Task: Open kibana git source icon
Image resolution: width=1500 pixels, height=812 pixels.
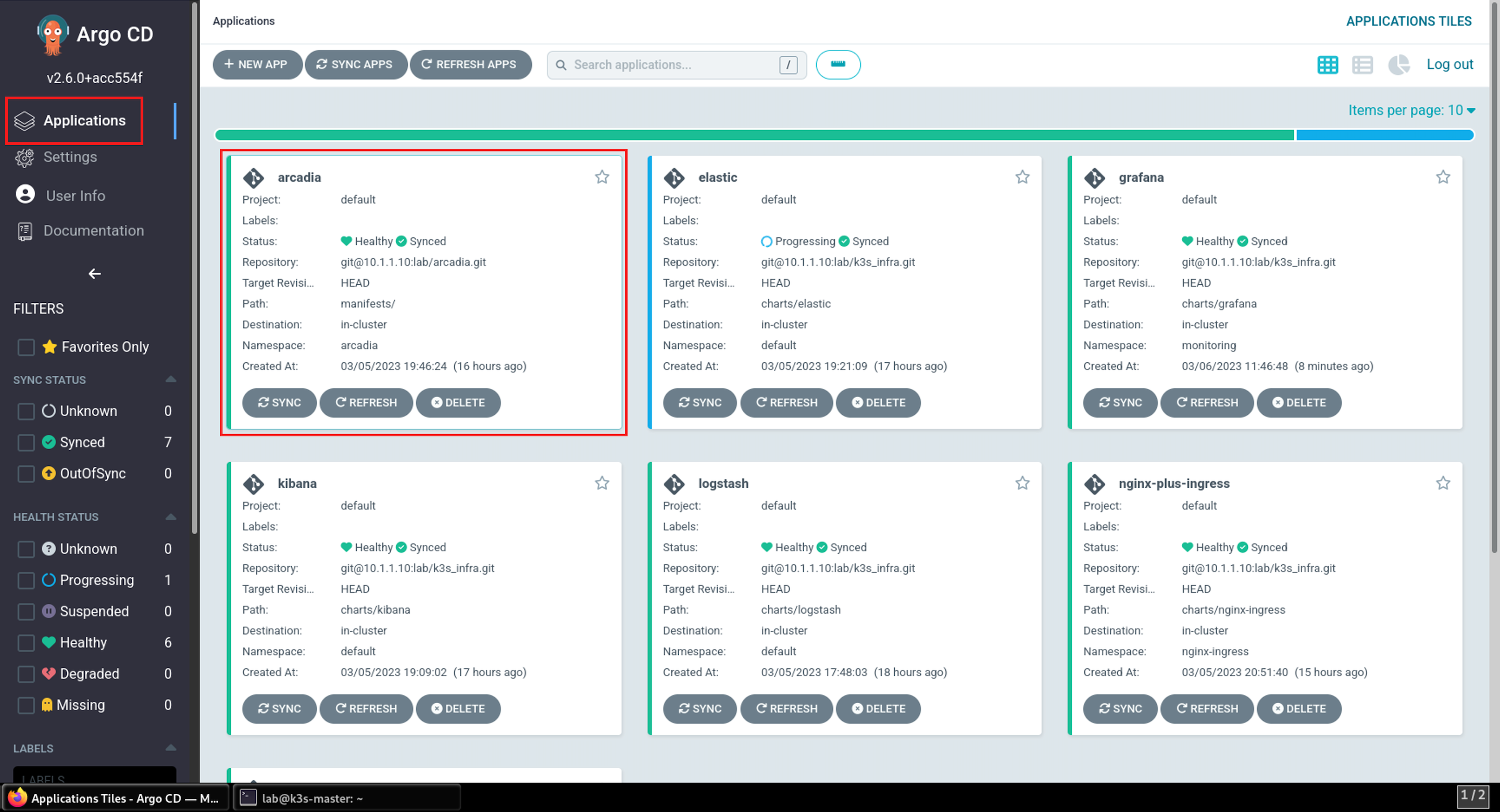Action: 253,484
